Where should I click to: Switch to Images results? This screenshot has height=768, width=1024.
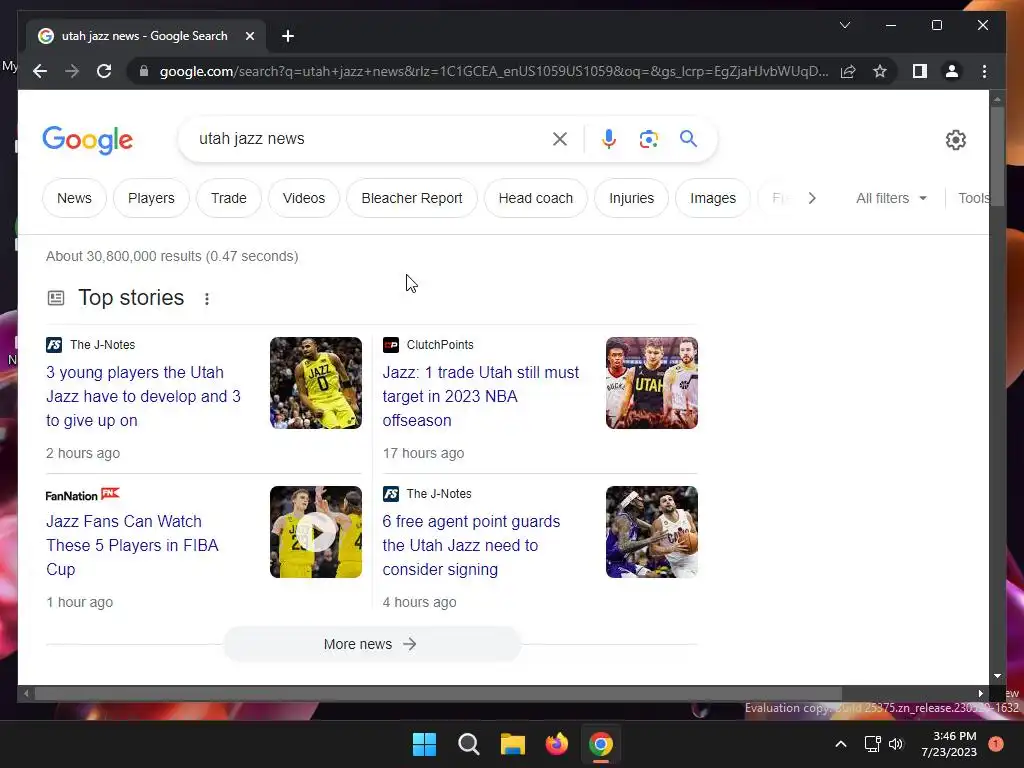tap(712, 198)
